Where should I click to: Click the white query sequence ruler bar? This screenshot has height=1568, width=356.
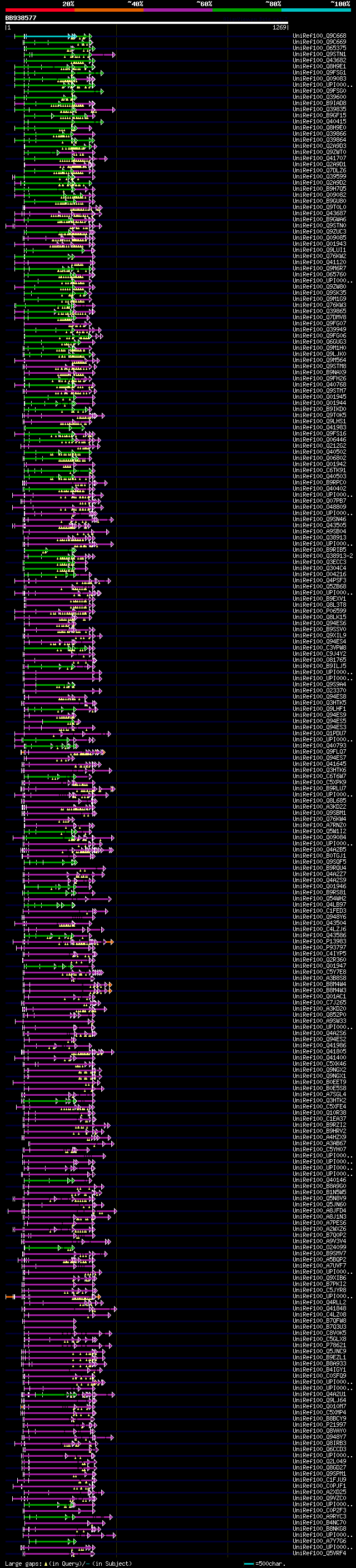tap(147, 23)
